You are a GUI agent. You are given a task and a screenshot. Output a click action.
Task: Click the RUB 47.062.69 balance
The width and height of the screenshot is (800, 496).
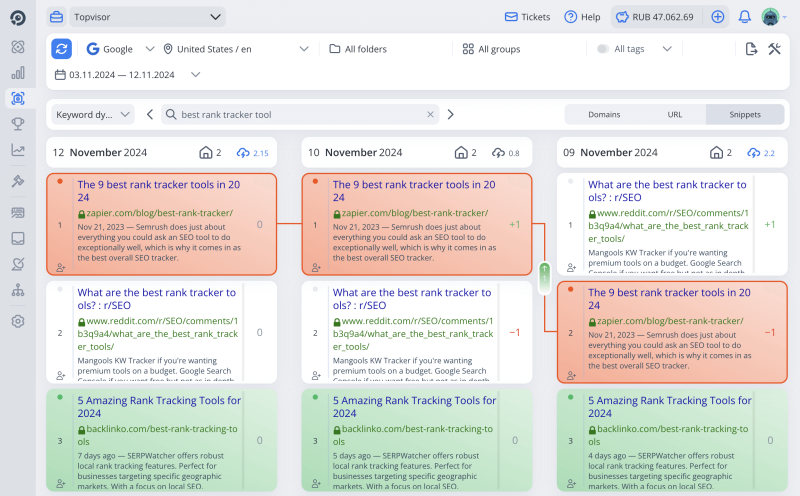point(655,17)
